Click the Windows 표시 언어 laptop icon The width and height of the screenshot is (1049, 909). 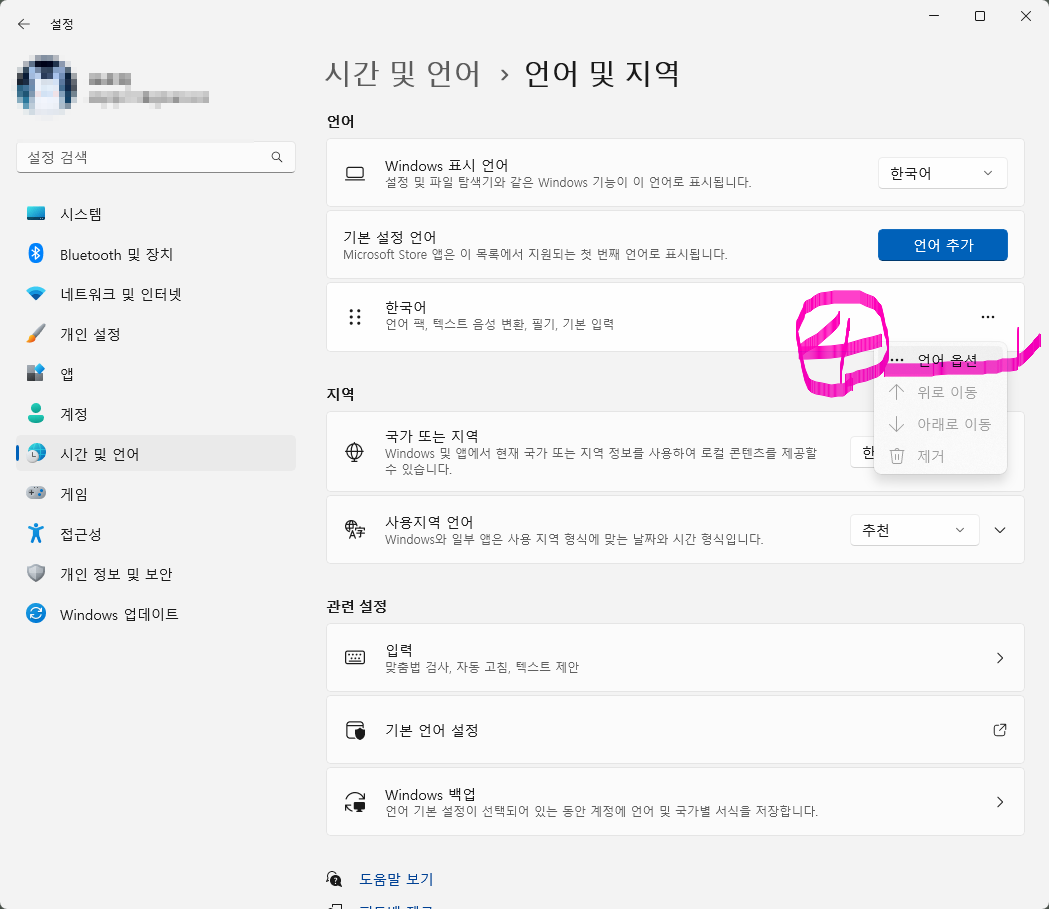[x=355, y=174]
